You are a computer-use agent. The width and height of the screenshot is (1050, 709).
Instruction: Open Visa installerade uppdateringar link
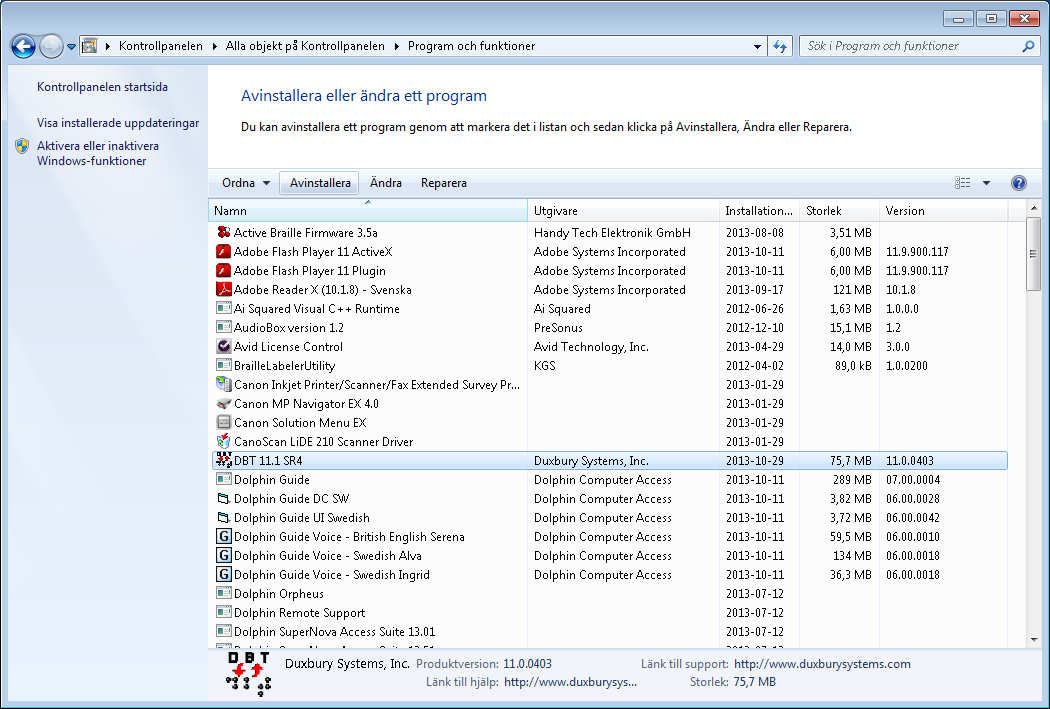click(x=118, y=123)
